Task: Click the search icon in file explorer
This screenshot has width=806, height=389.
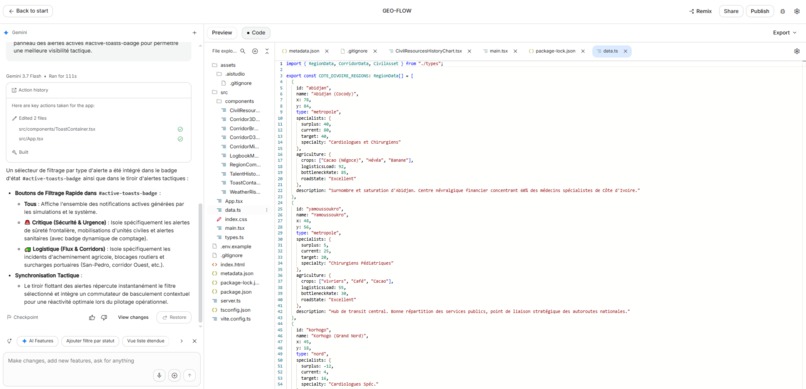Action: pyautogui.click(x=243, y=51)
